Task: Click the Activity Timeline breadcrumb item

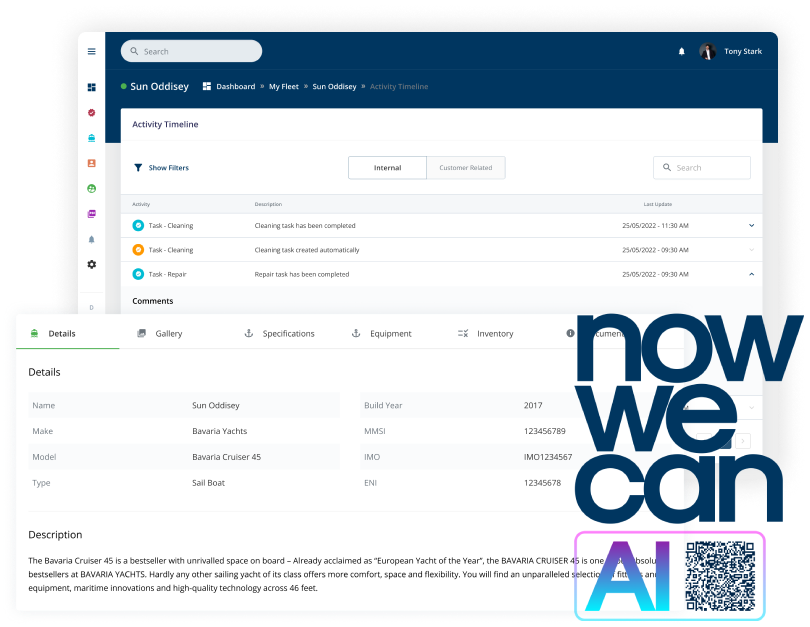Action: click(399, 86)
